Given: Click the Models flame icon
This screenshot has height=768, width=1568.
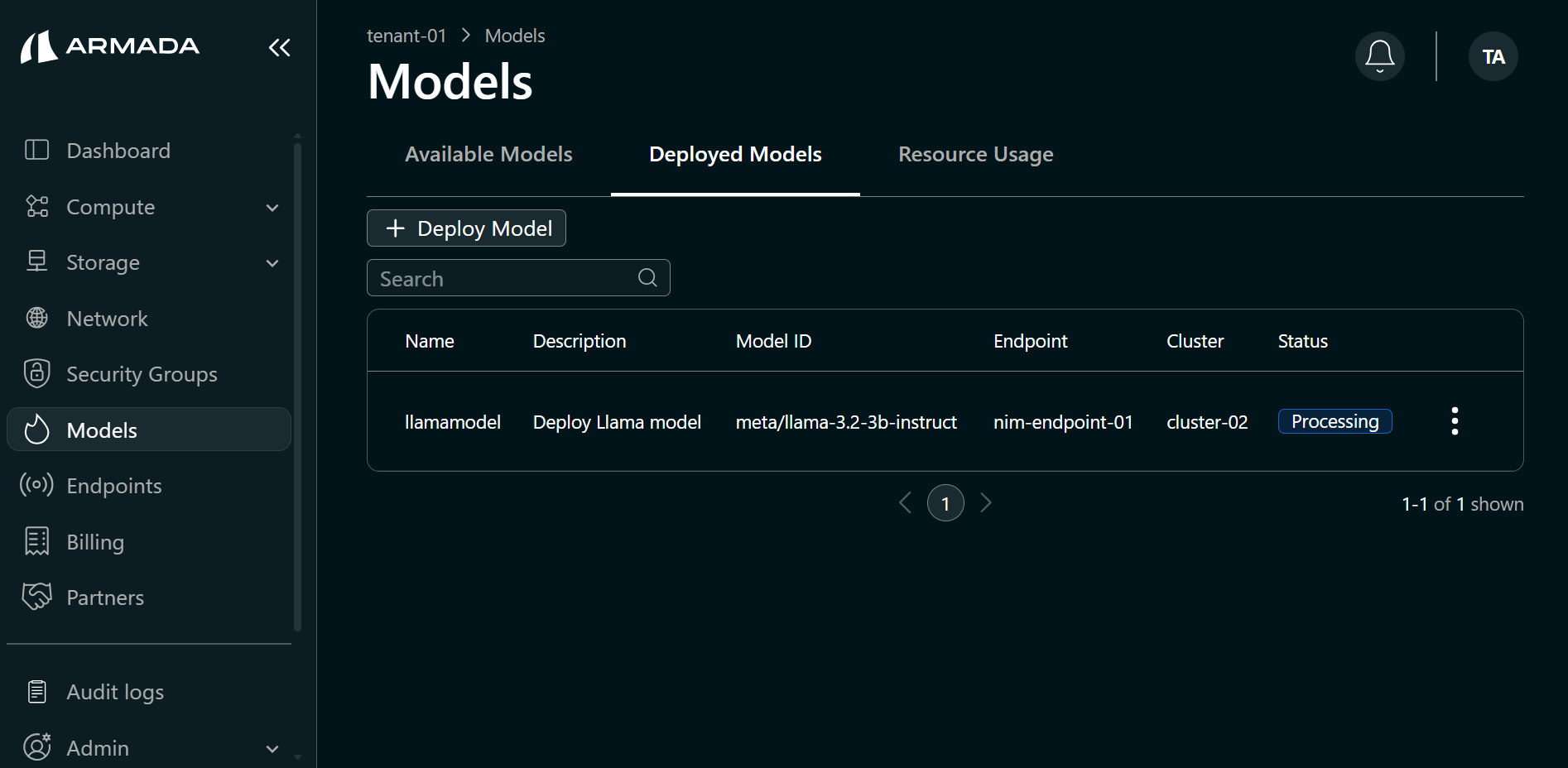Looking at the screenshot, I should 37,429.
